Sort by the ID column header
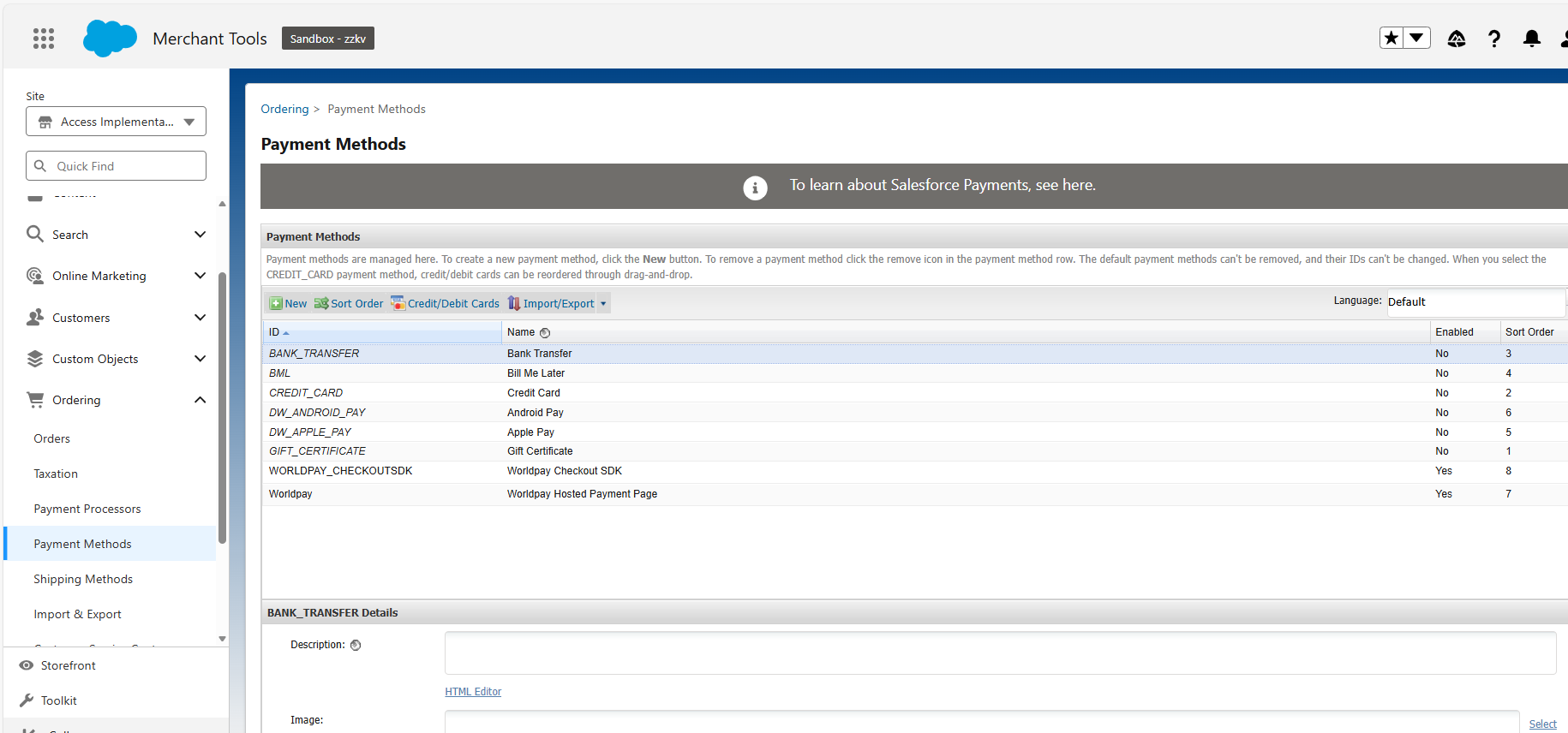Image resolution: width=1568 pixels, height=733 pixels. tap(382, 332)
